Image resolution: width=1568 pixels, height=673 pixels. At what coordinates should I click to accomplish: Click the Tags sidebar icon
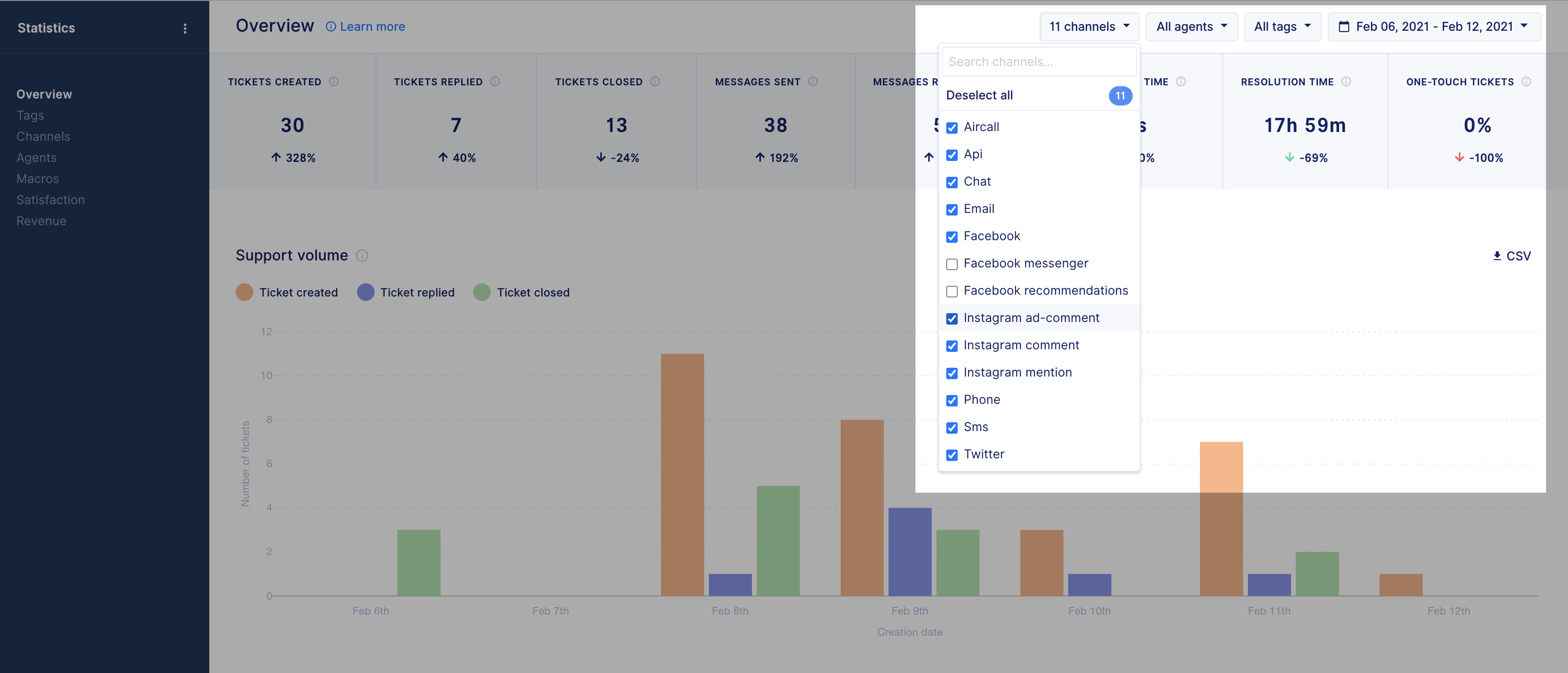29,115
